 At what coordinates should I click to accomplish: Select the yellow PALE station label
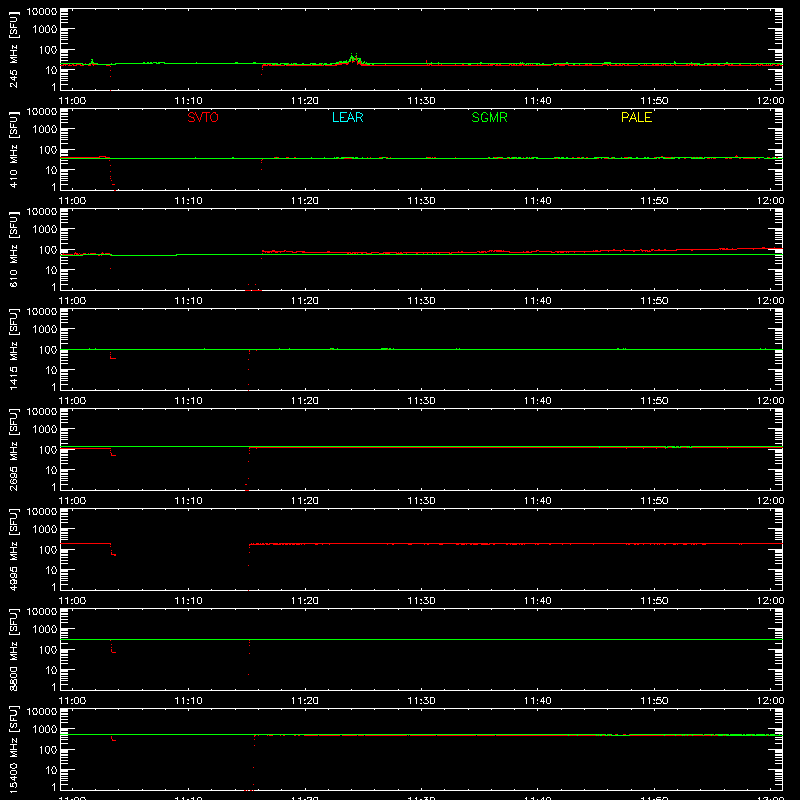636,117
